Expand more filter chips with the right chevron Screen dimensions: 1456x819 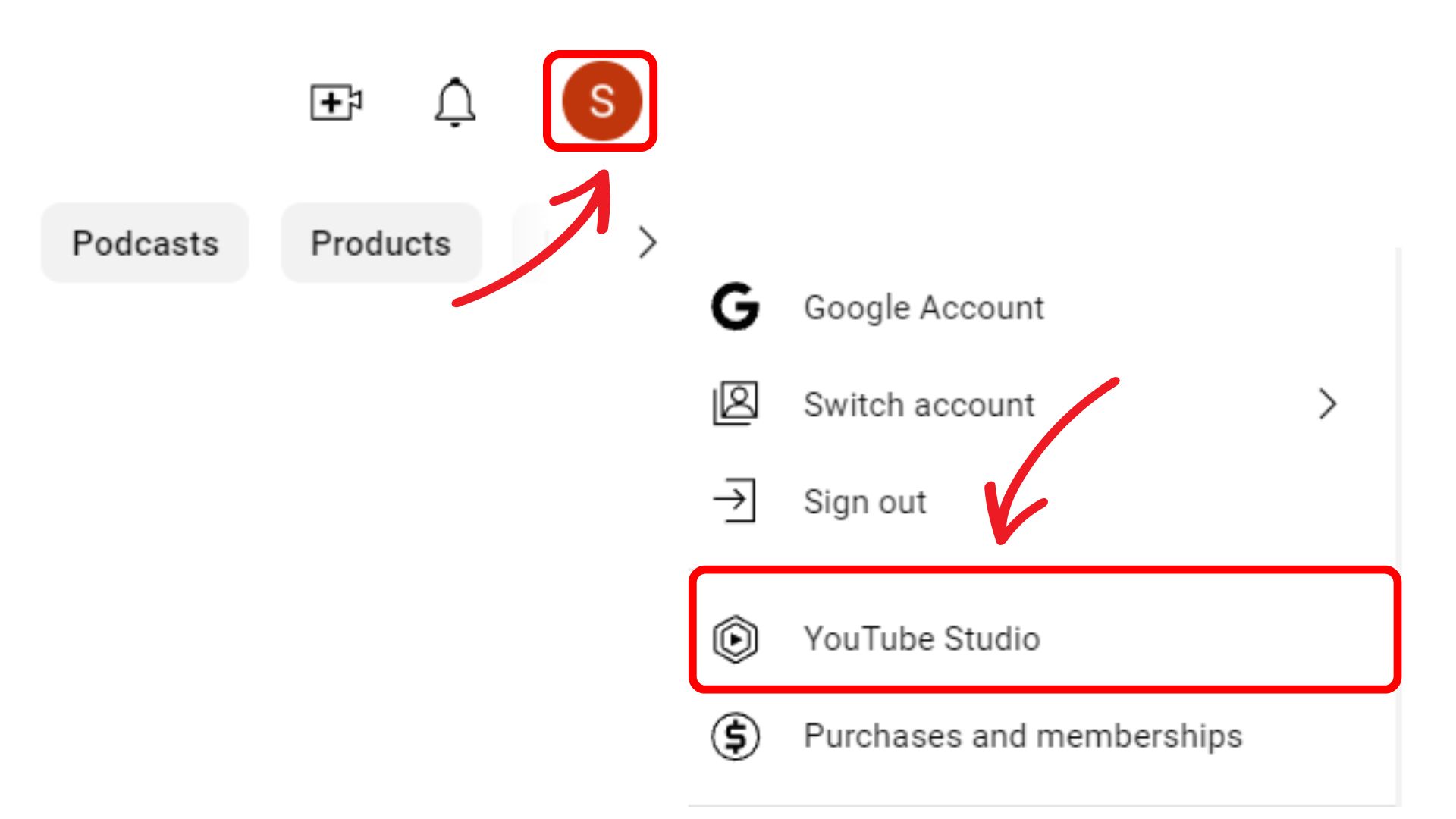(648, 243)
